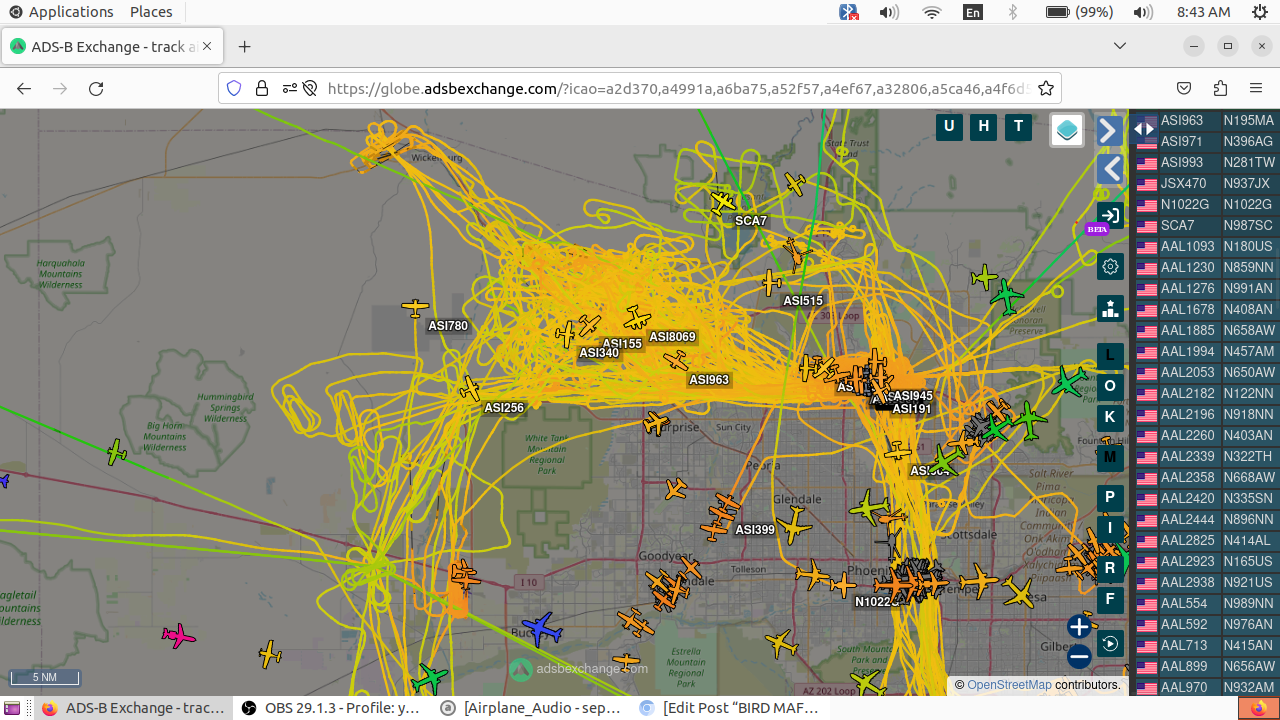Click the ASI399 map label
The width and height of the screenshot is (1280, 720).
[755, 530]
